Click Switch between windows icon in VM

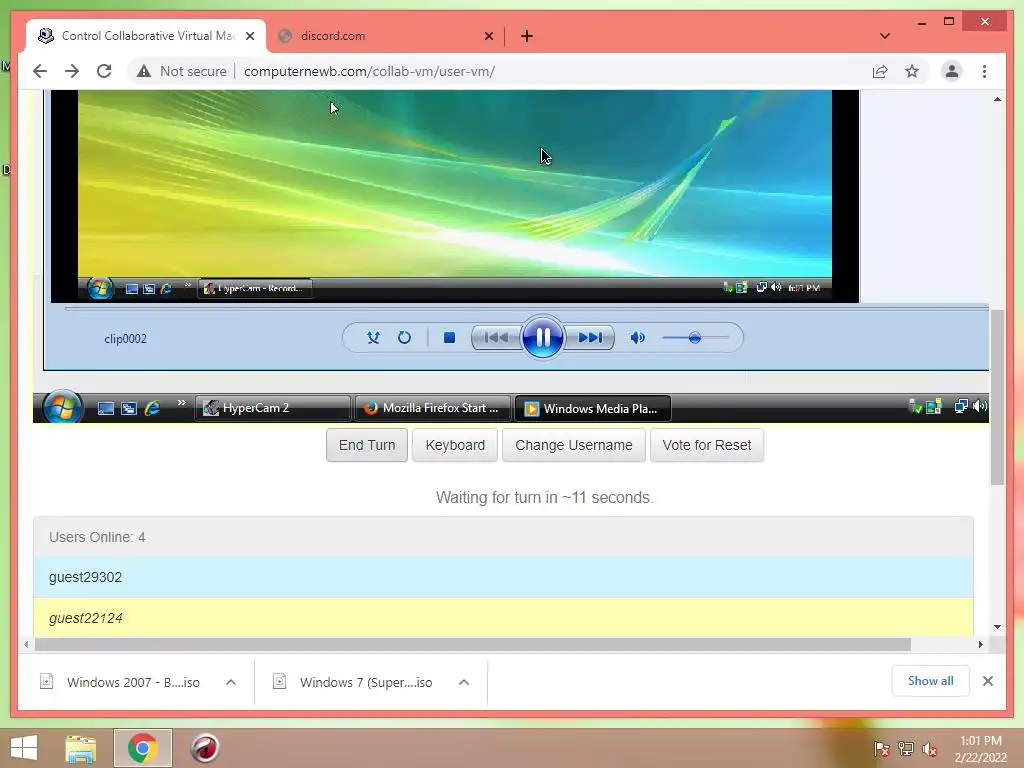click(129, 408)
